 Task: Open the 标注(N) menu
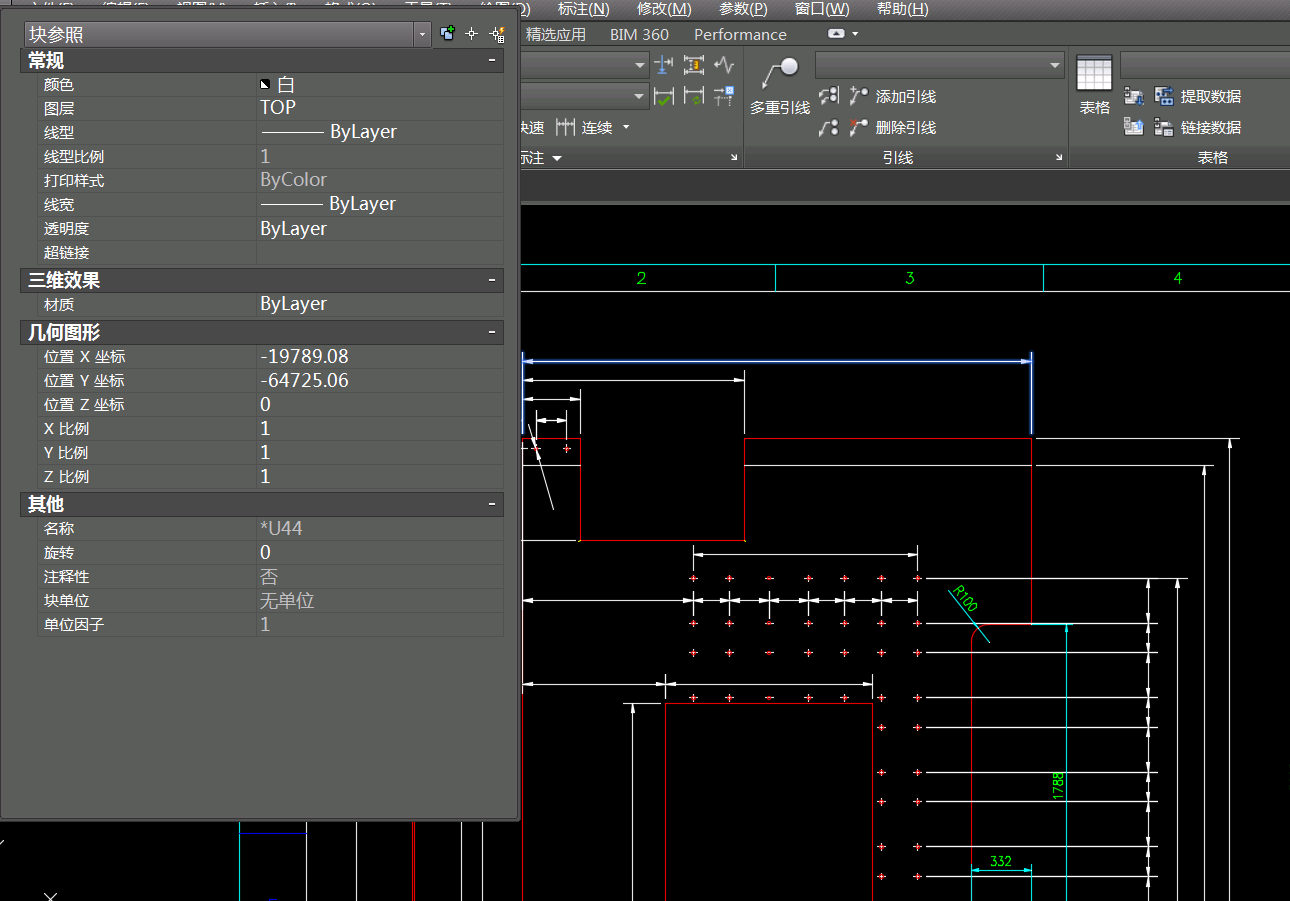click(x=583, y=9)
